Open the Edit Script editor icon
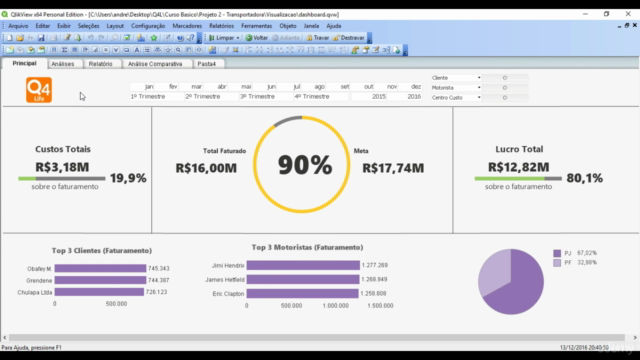 coord(67,38)
